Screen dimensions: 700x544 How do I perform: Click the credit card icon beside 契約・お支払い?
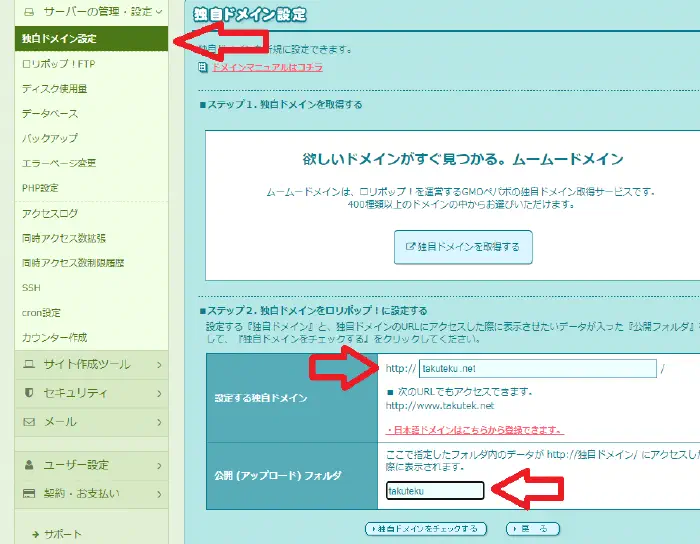pos(29,494)
